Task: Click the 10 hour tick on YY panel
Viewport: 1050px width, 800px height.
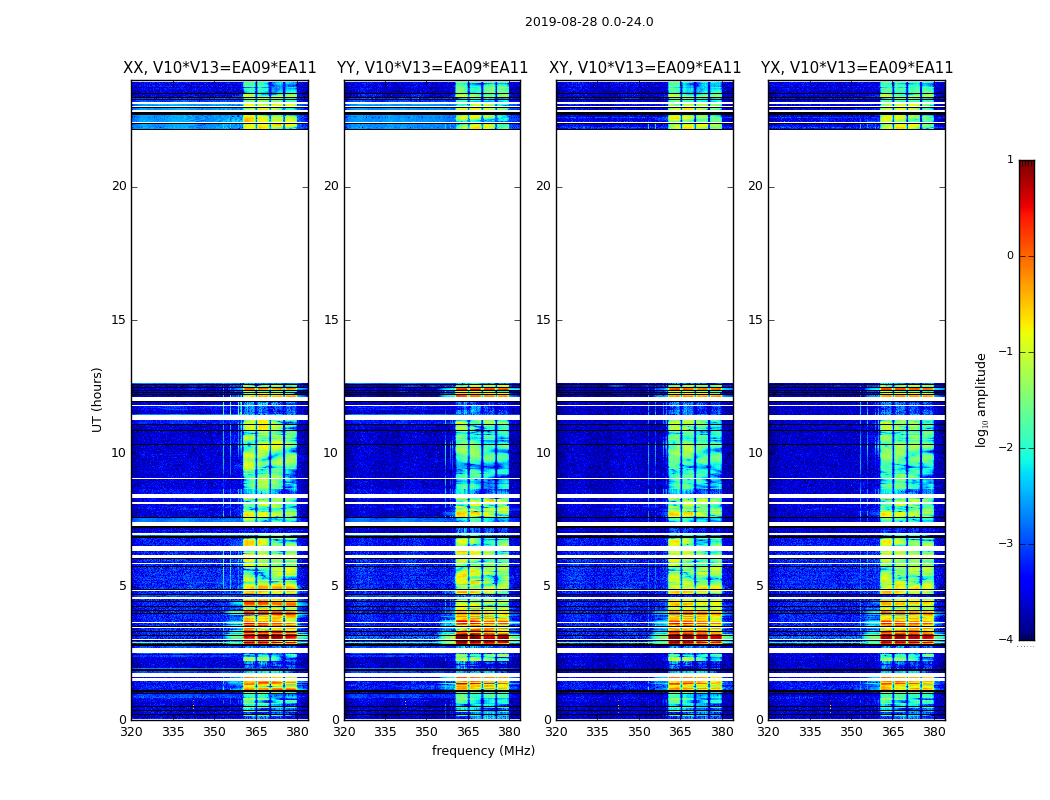Action: click(x=331, y=453)
